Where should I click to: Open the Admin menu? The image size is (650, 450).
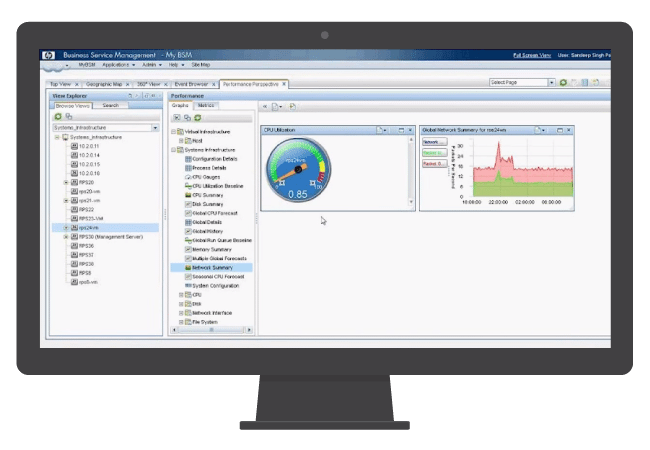(152, 65)
